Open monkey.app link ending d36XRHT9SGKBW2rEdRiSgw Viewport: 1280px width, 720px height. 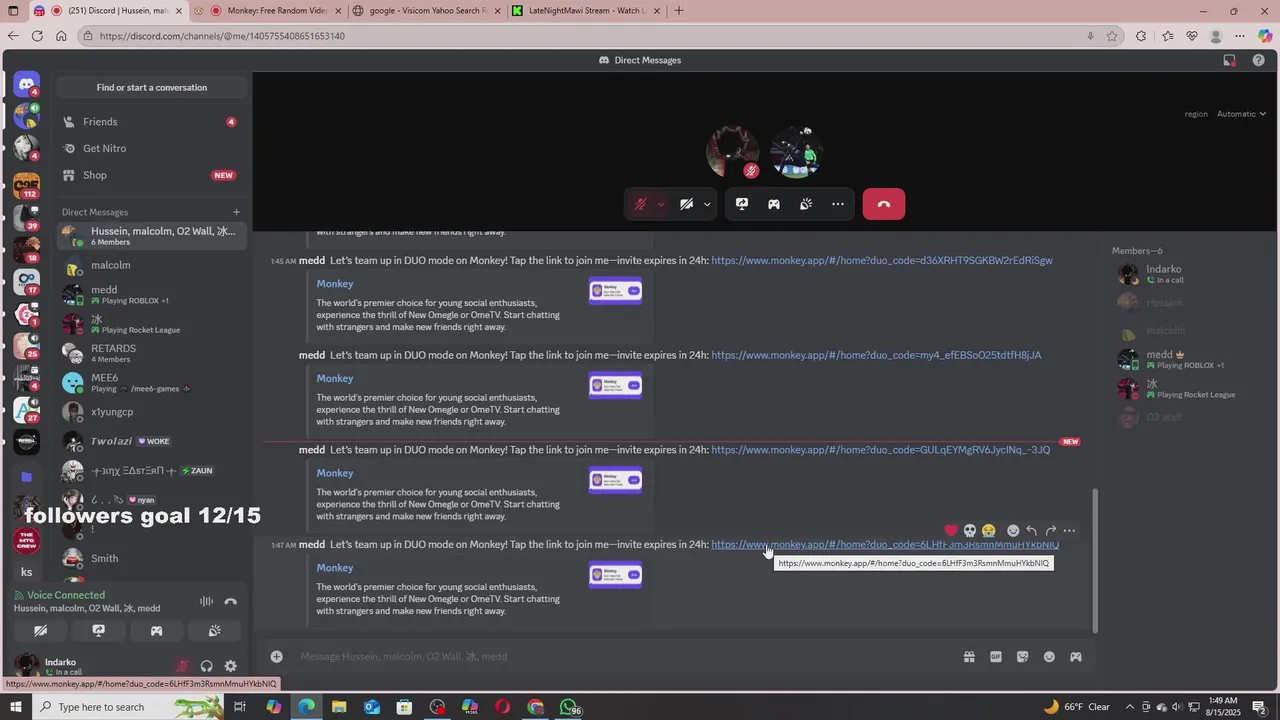tap(881, 261)
